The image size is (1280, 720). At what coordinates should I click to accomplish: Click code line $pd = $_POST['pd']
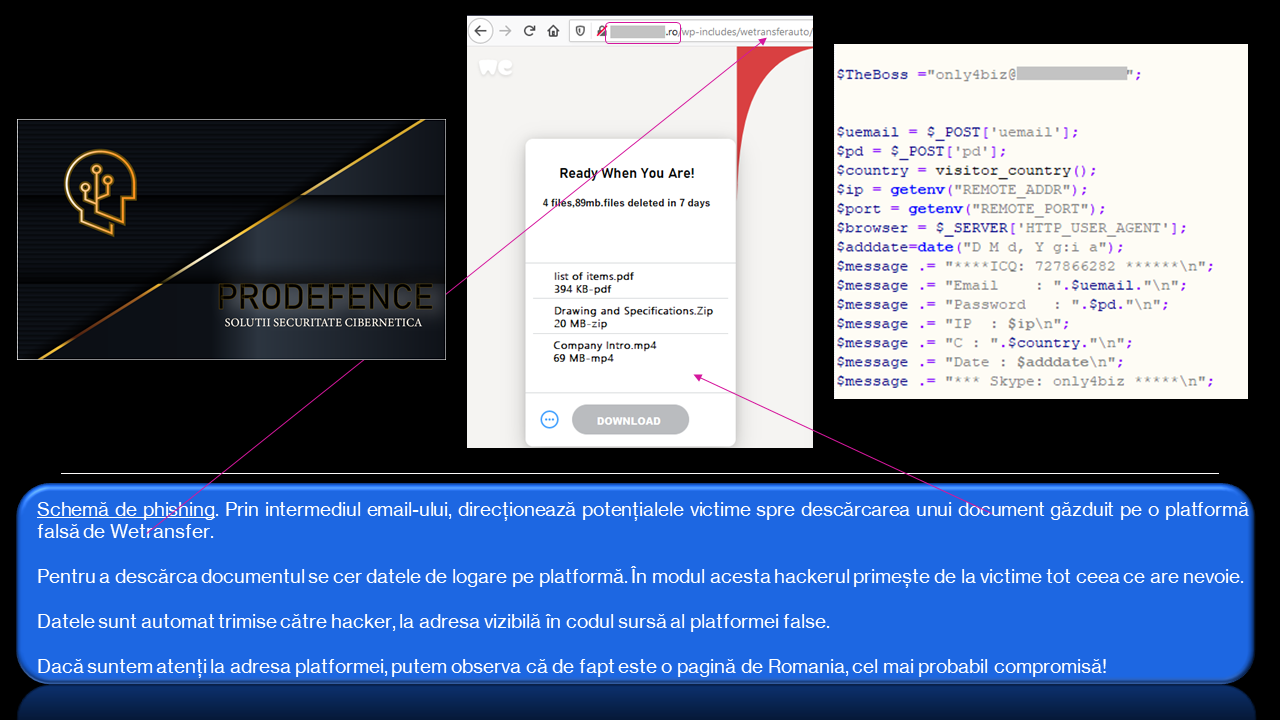921,151
